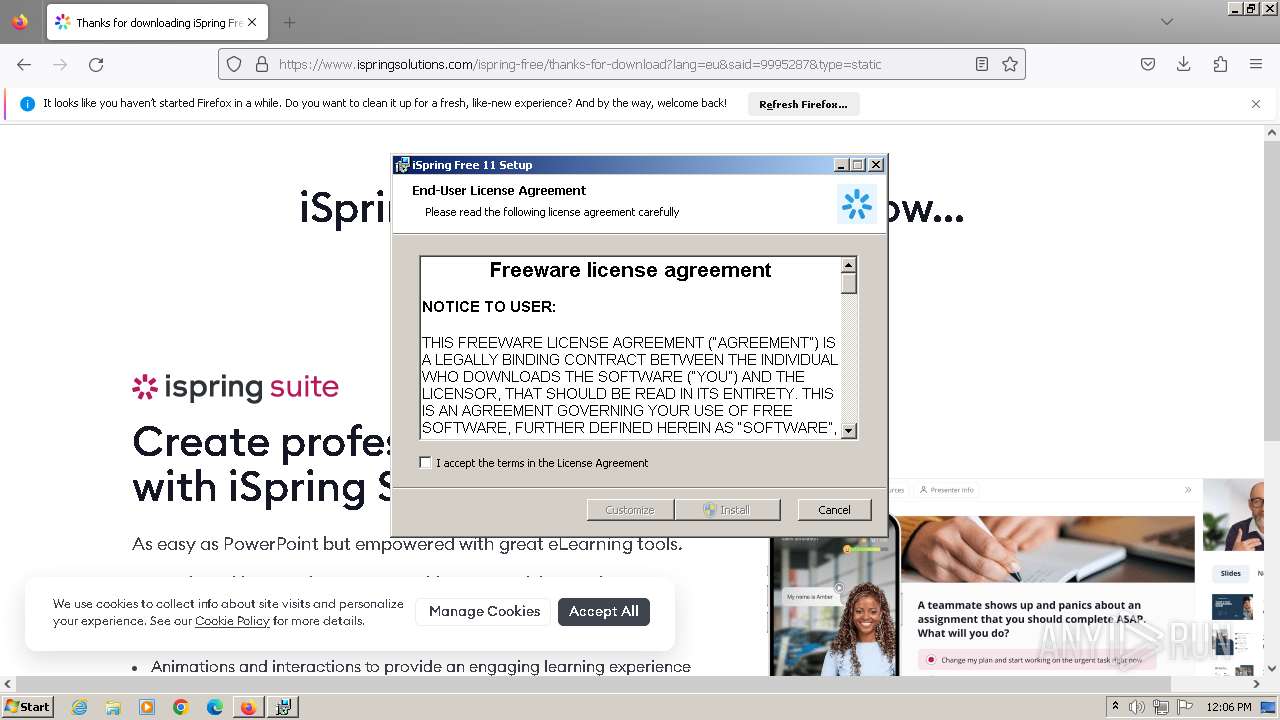The image size is (1280, 720).
Task: Bookmark this page with the star
Action: [x=1010, y=64]
